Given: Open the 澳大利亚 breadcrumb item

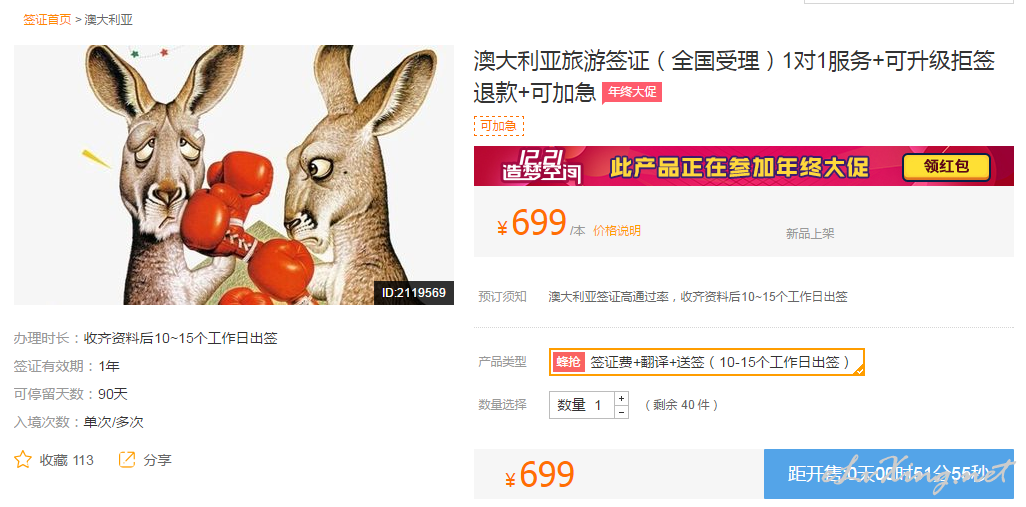Looking at the screenshot, I should click(109, 20).
